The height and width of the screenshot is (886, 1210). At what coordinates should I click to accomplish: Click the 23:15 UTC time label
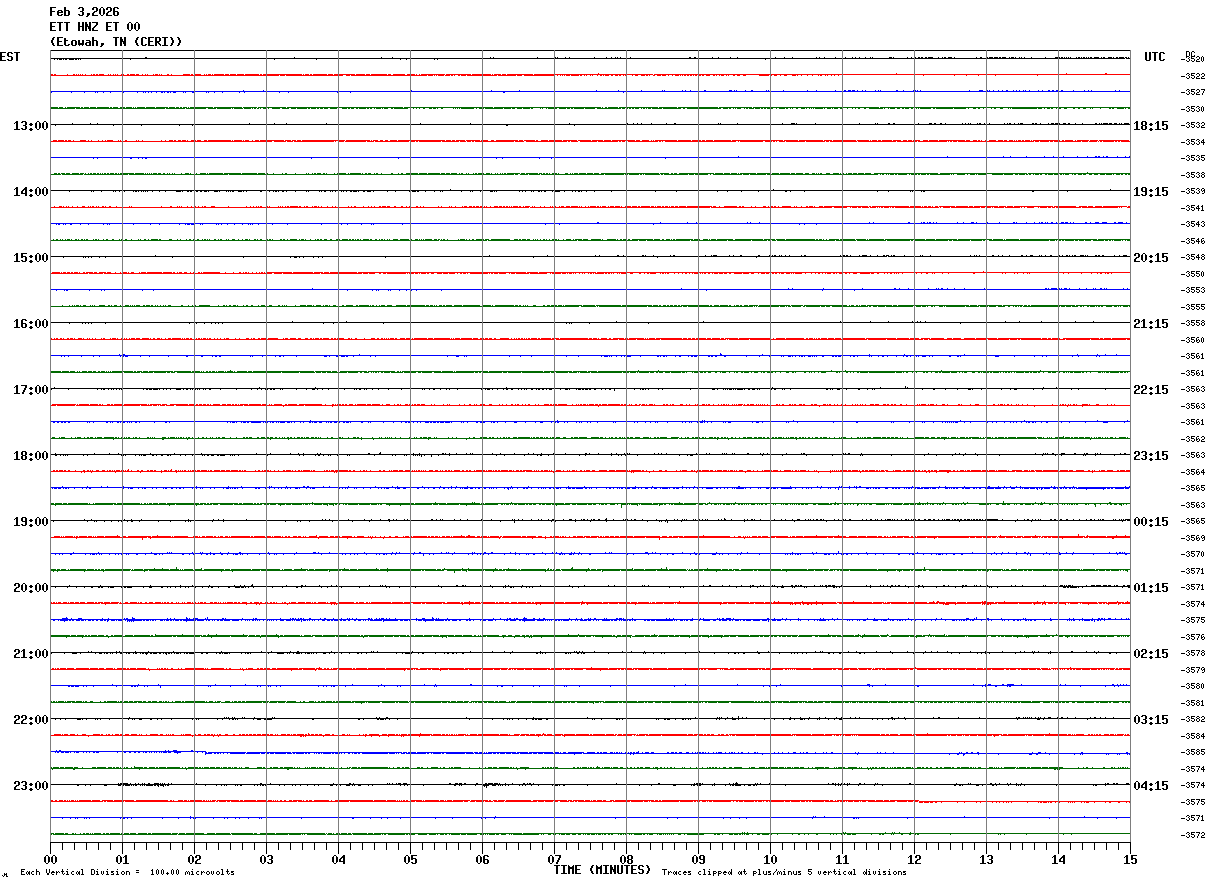[x=1151, y=456]
